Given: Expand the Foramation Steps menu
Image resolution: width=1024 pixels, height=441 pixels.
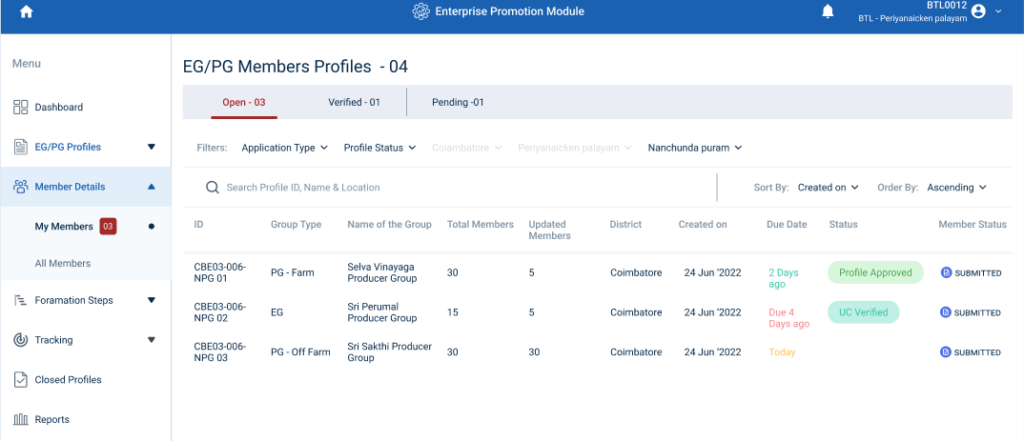Looking at the screenshot, I should coord(151,300).
